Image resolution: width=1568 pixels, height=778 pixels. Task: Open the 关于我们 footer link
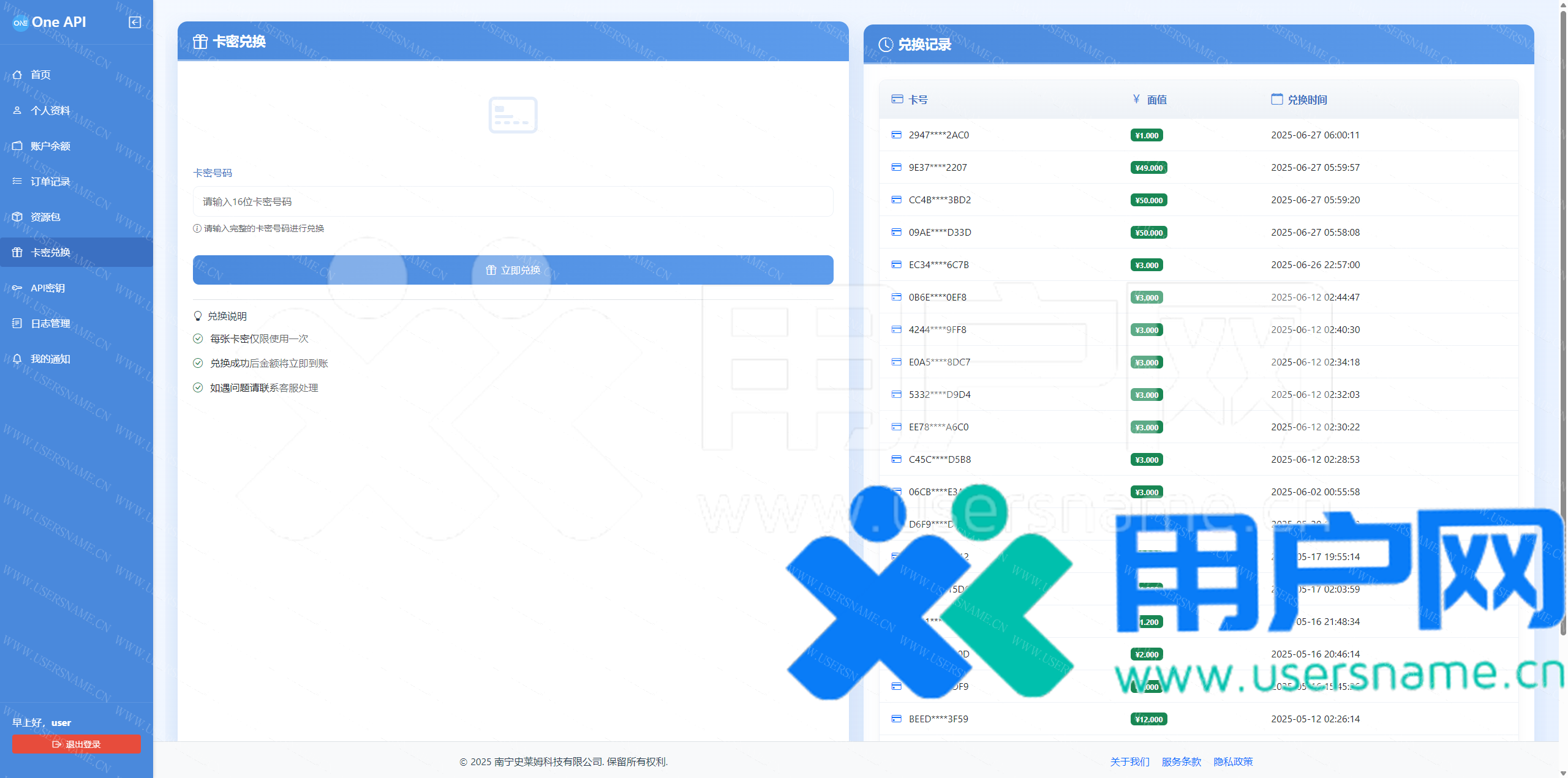pyautogui.click(x=1129, y=761)
